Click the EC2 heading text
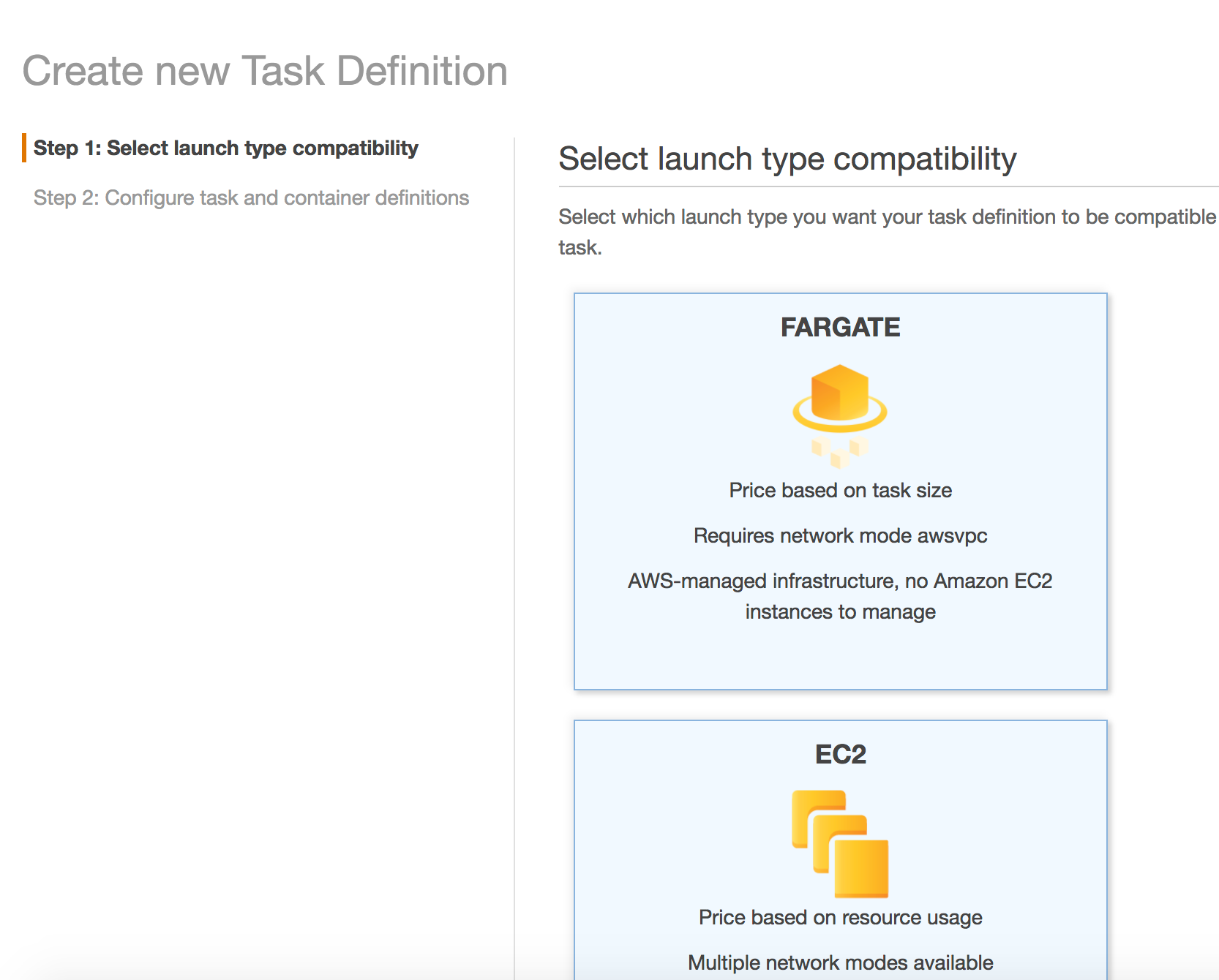 point(840,754)
